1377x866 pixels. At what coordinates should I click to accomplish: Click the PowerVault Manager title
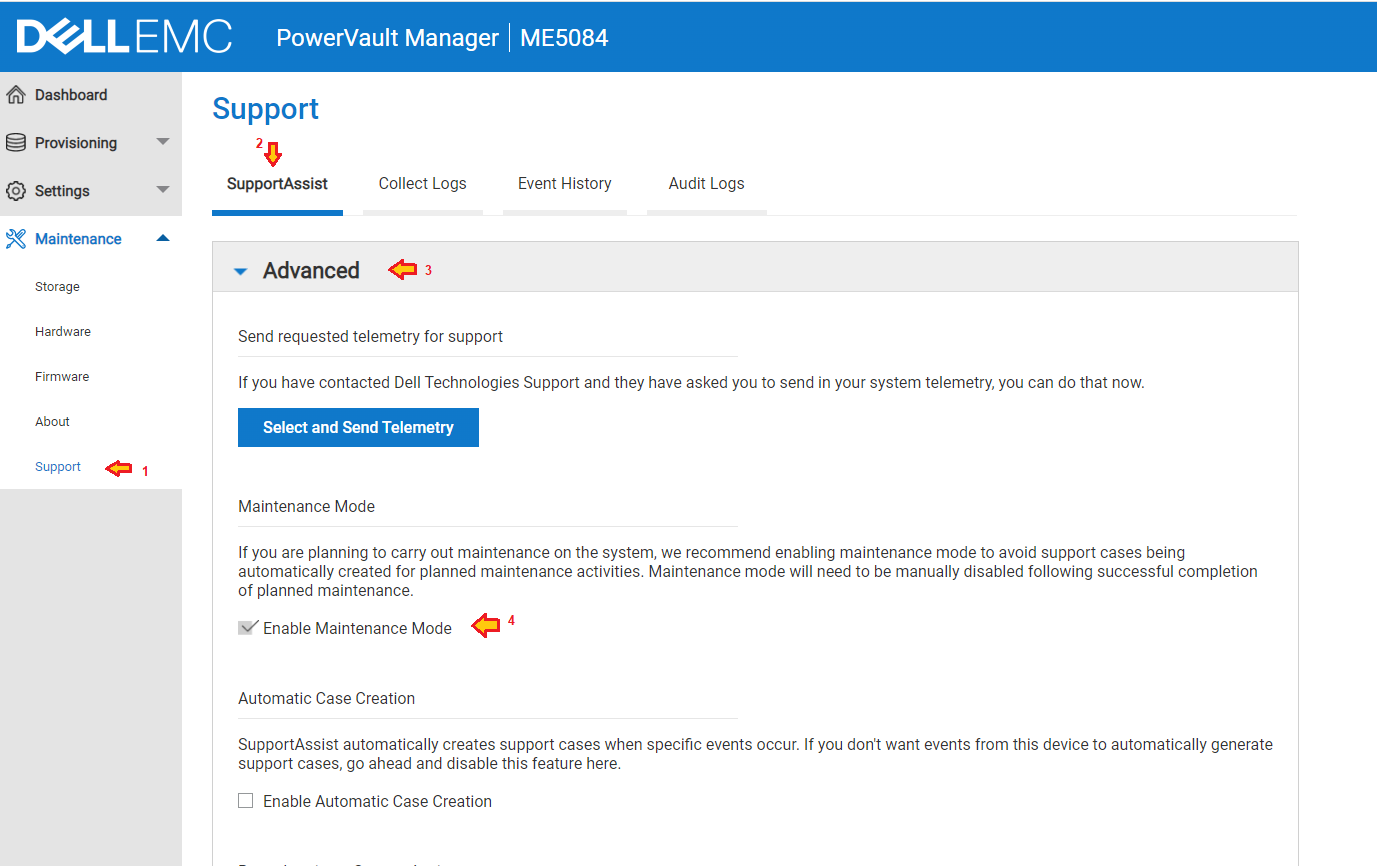387,37
